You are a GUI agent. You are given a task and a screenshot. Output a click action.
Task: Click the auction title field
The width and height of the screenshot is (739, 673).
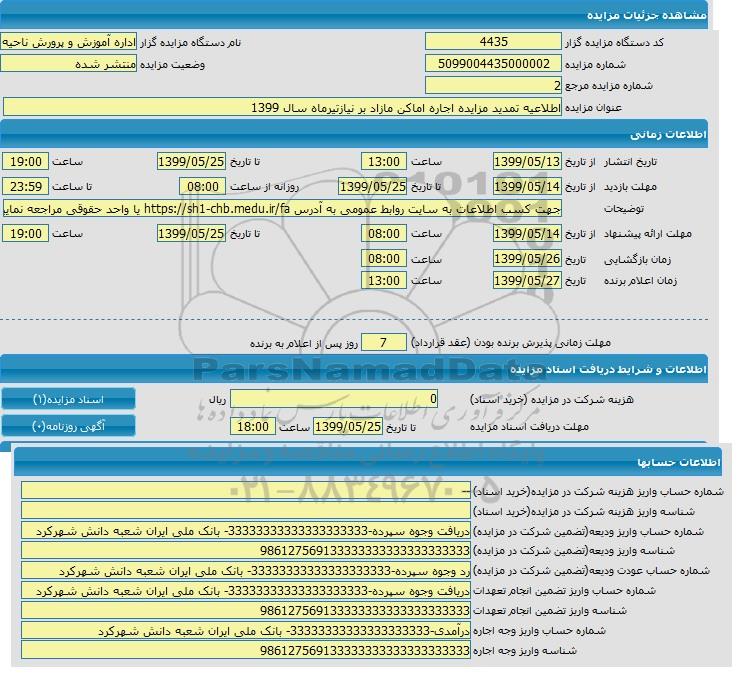pos(282,107)
